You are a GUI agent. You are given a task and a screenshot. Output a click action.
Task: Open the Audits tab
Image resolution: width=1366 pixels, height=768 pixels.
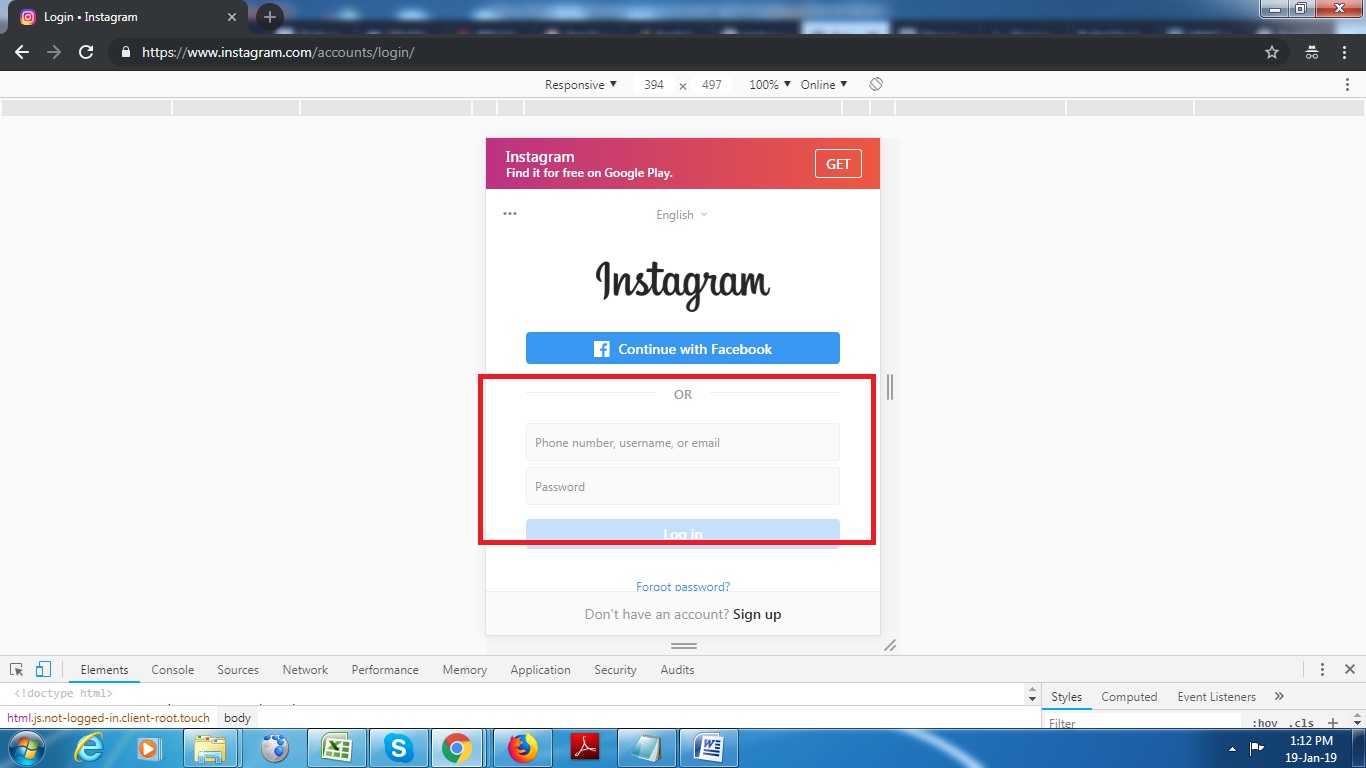tap(677, 670)
